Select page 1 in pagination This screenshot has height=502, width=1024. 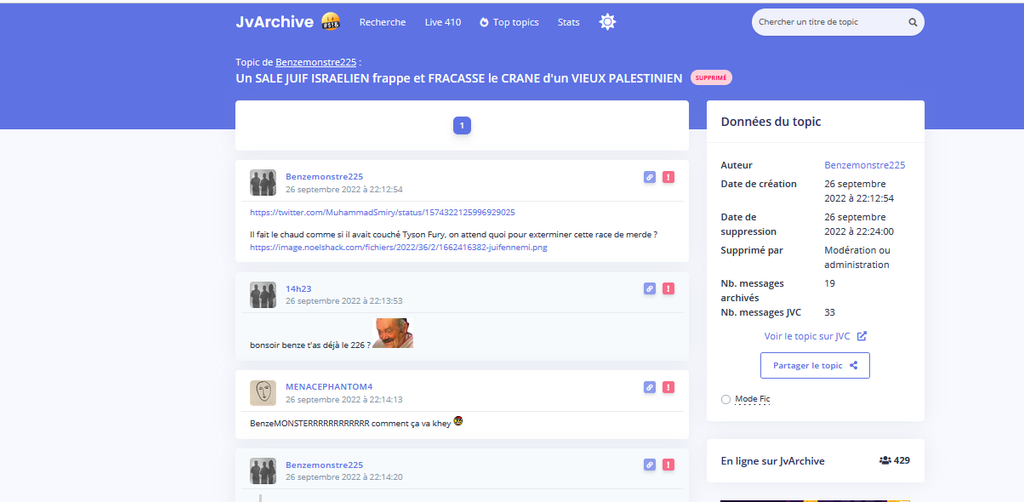(462, 126)
